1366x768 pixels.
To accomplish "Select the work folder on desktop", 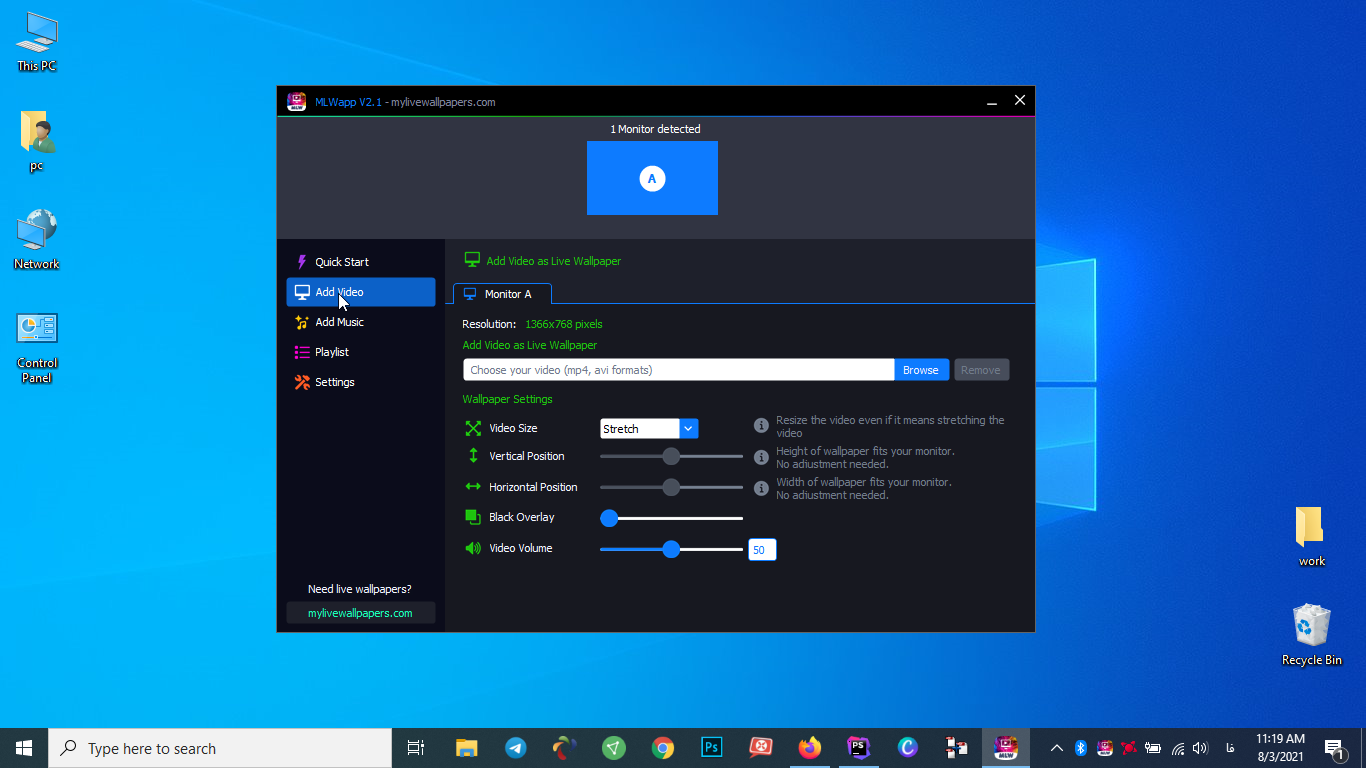I will pos(1312,537).
